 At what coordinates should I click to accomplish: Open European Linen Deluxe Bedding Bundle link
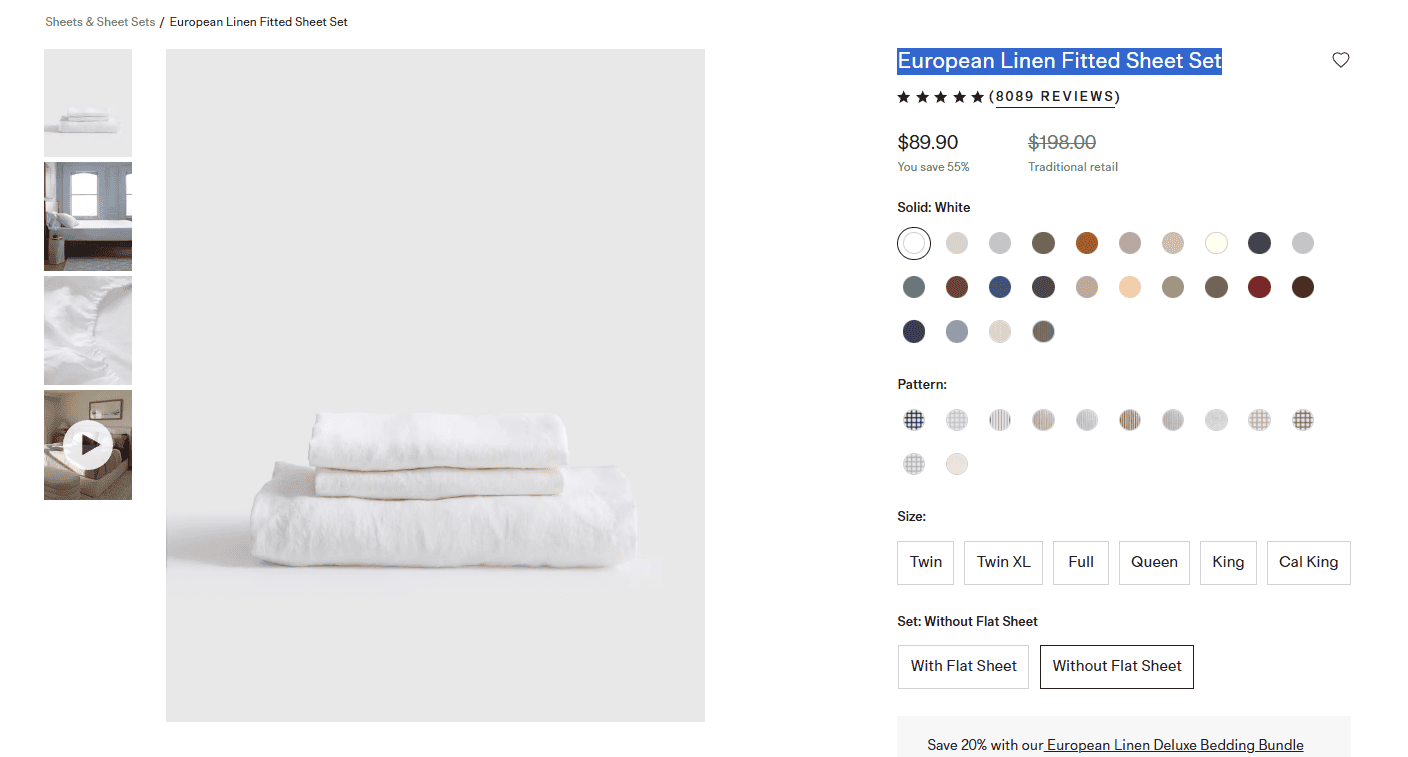click(x=1175, y=745)
